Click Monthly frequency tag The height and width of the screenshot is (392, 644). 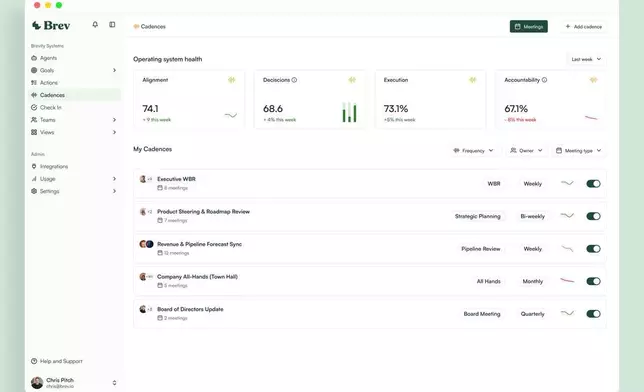pyautogui.click(x=533, y=281)
